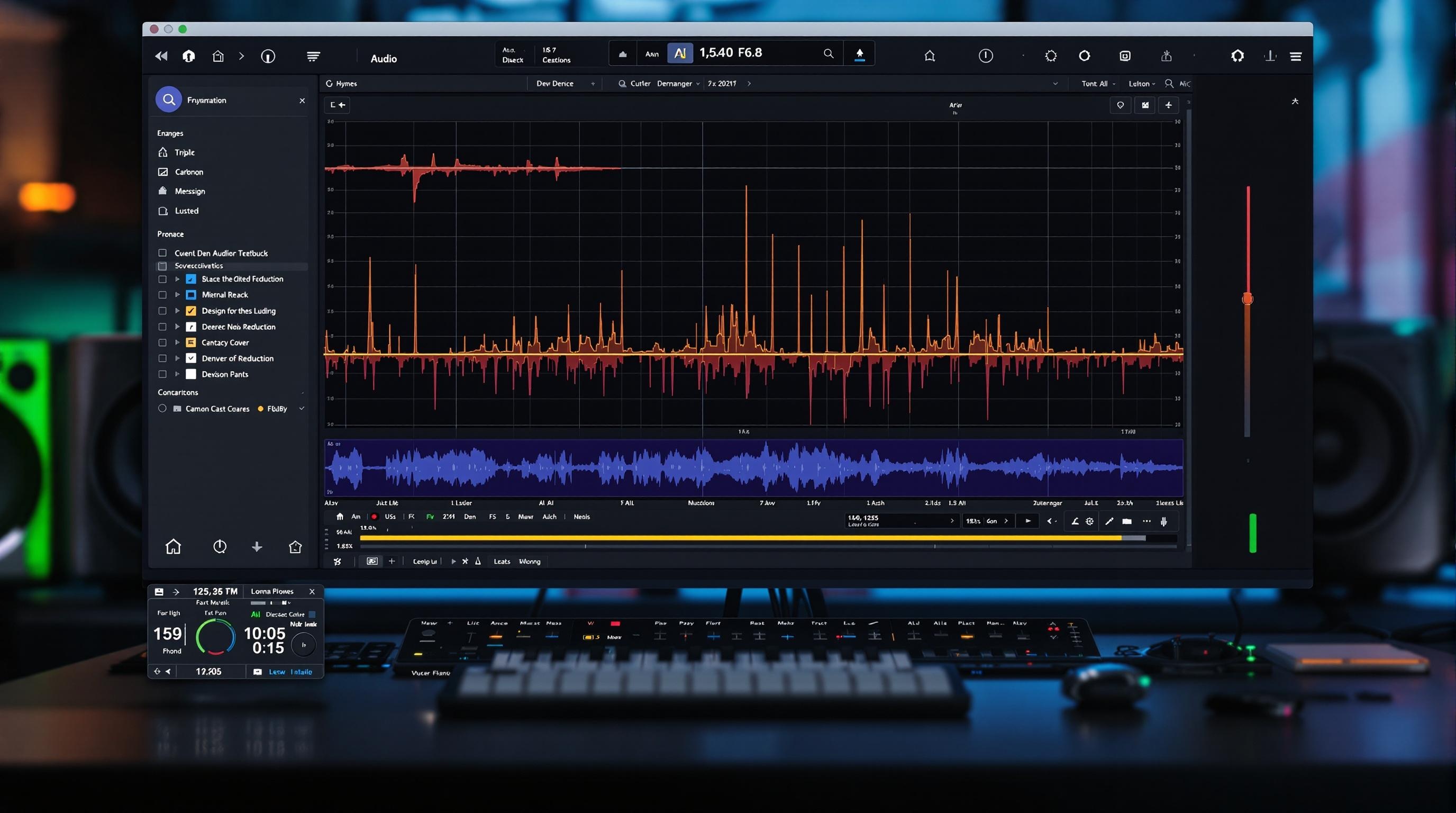Viewport: 1456px width, 813px height.
Task: Select the pen/edit tool near the playback controls
Action: (x=1109, y=521)
